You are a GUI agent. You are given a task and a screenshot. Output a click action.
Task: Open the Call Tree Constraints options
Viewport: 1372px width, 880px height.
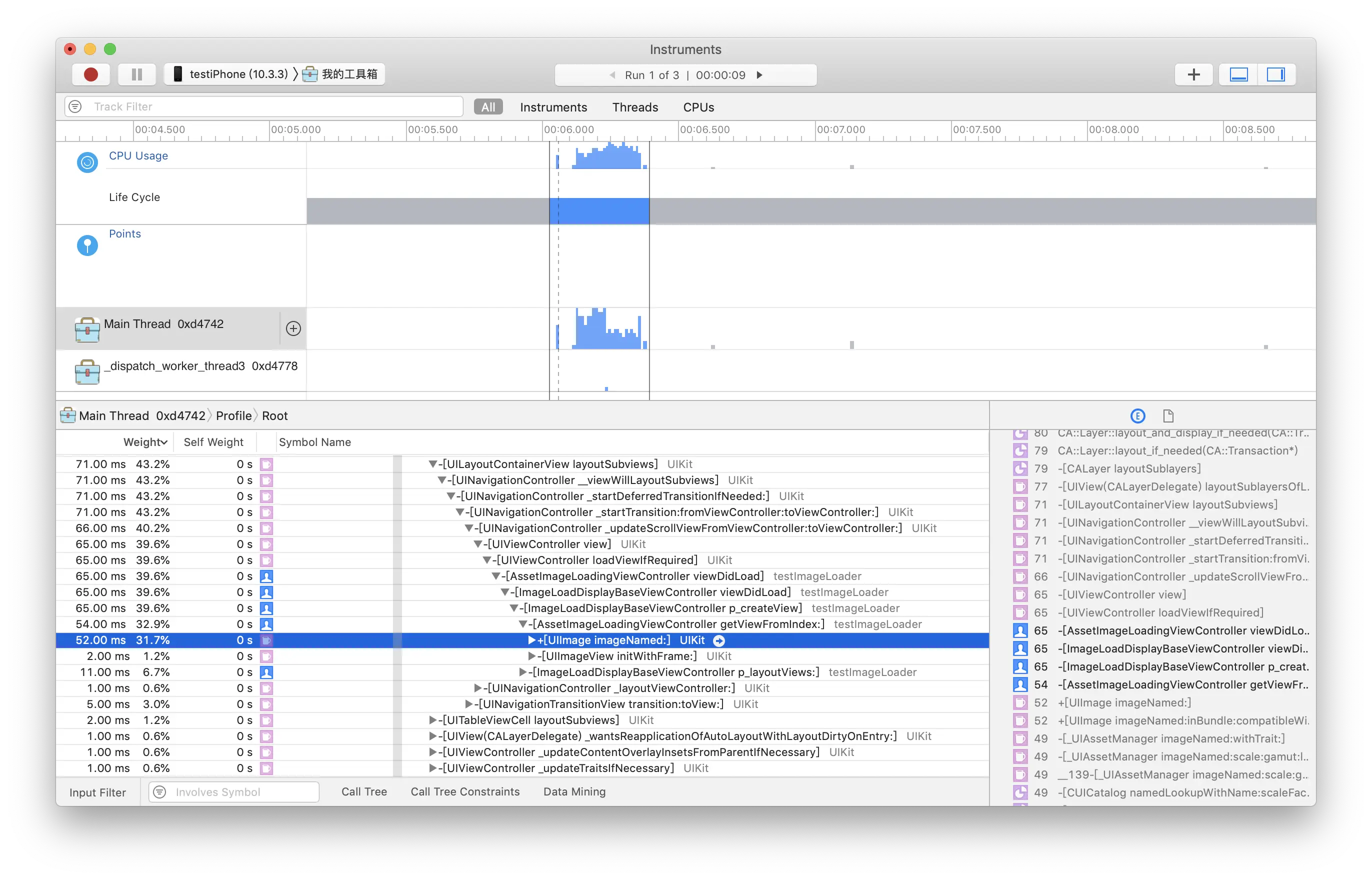(464, 792)
